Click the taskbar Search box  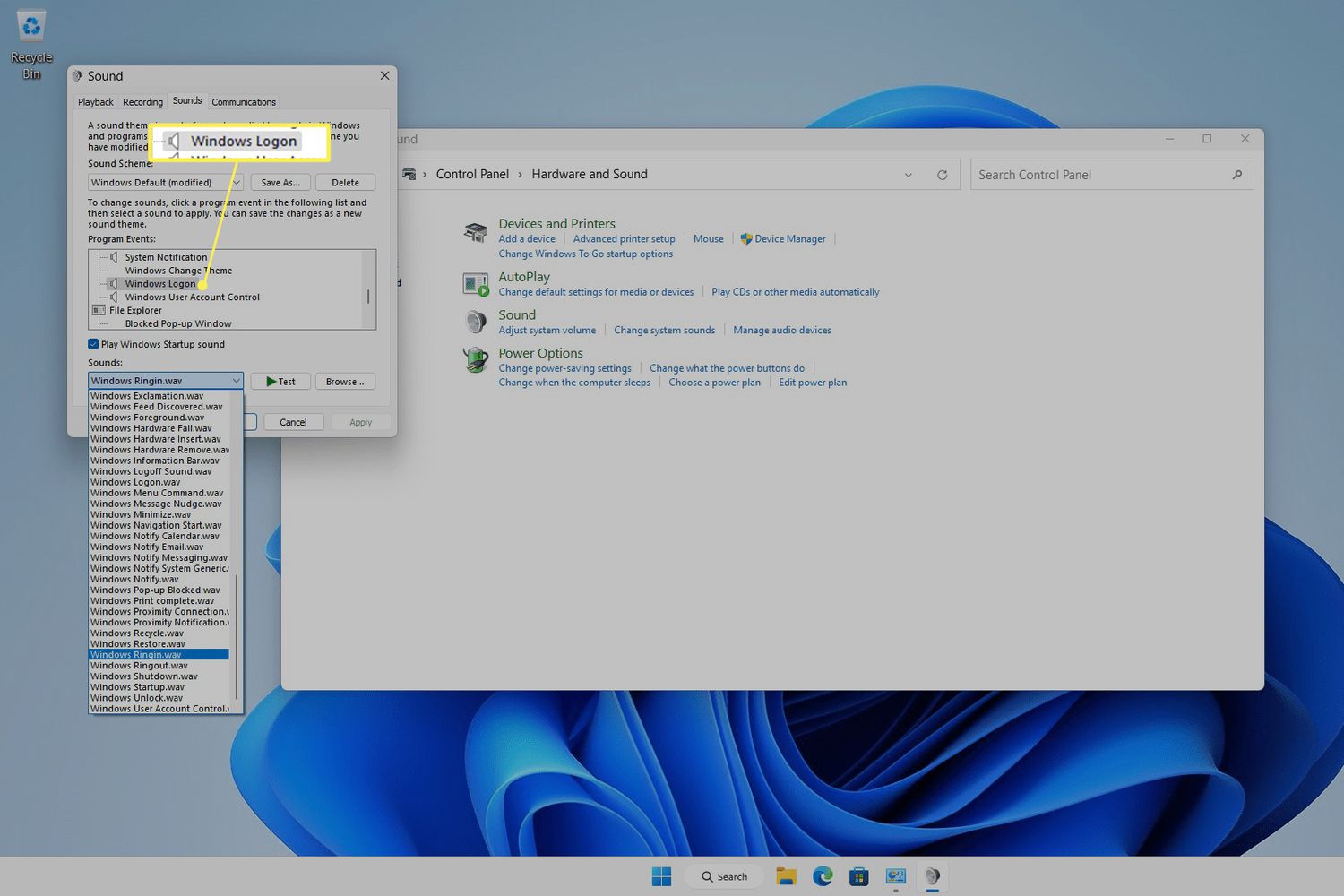point(724,876)
